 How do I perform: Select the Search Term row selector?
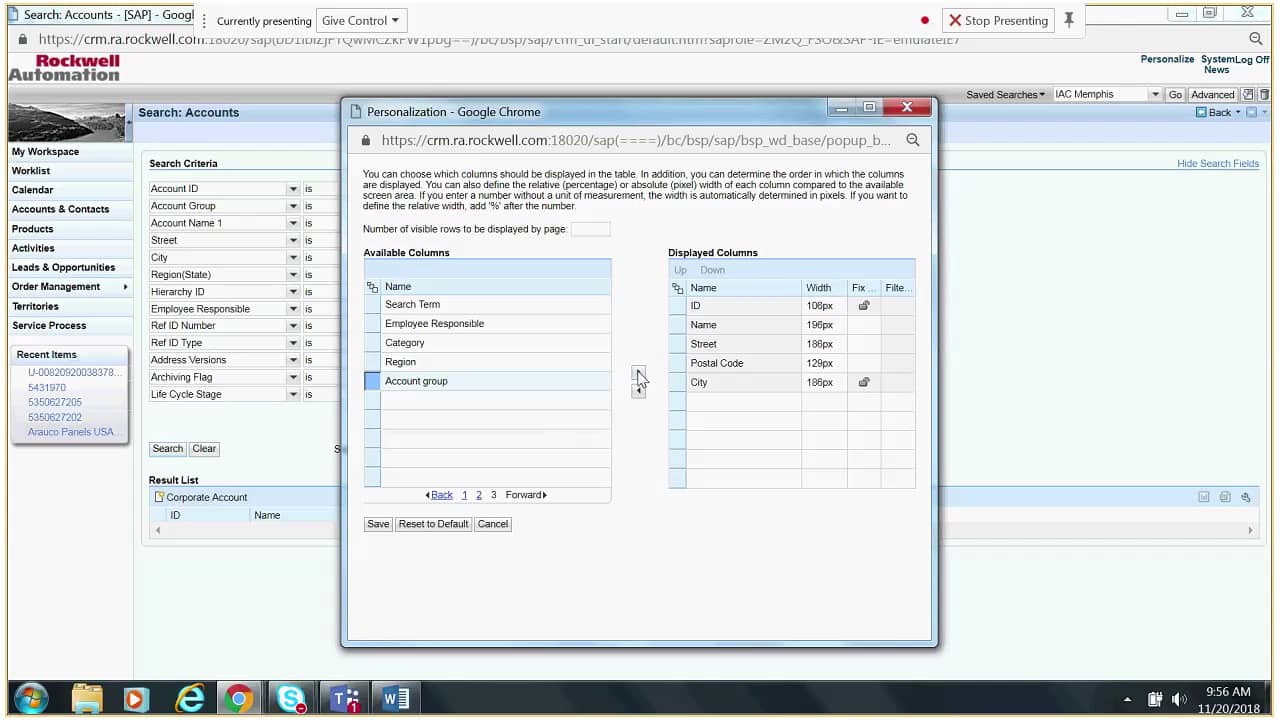(372, 305)
